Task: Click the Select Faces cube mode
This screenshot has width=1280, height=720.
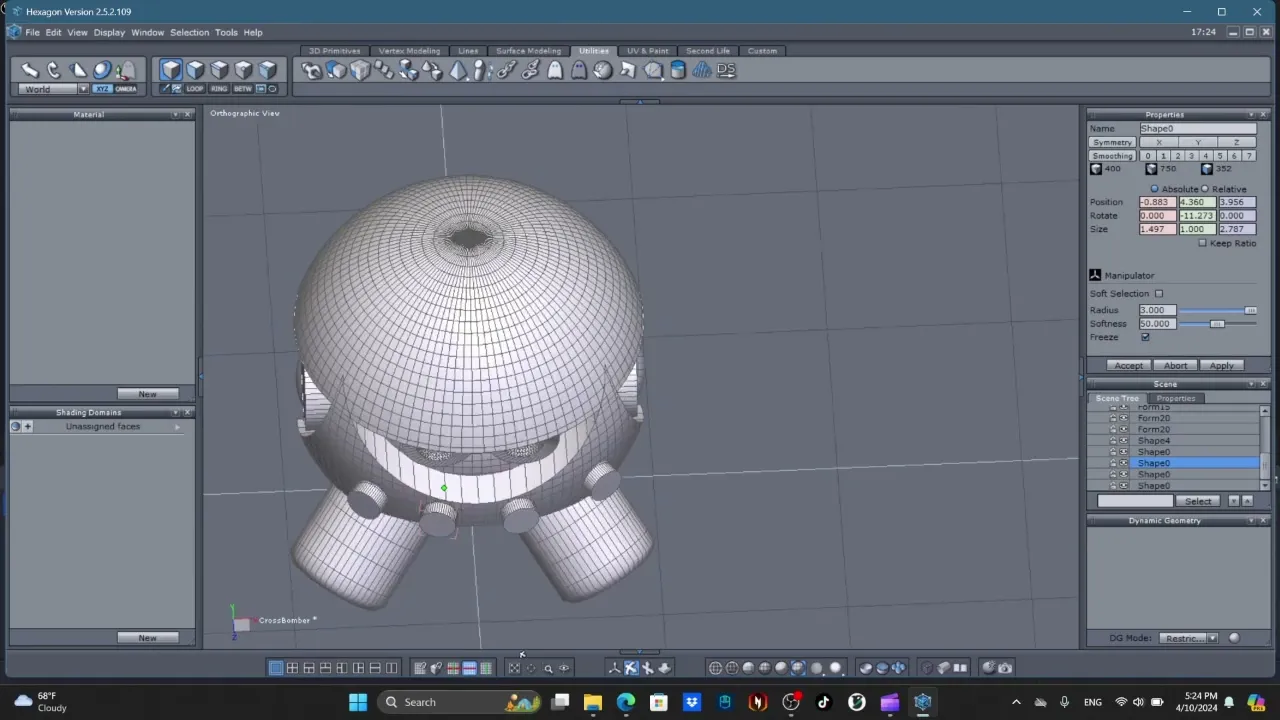Action: click(x=195, y=69)
